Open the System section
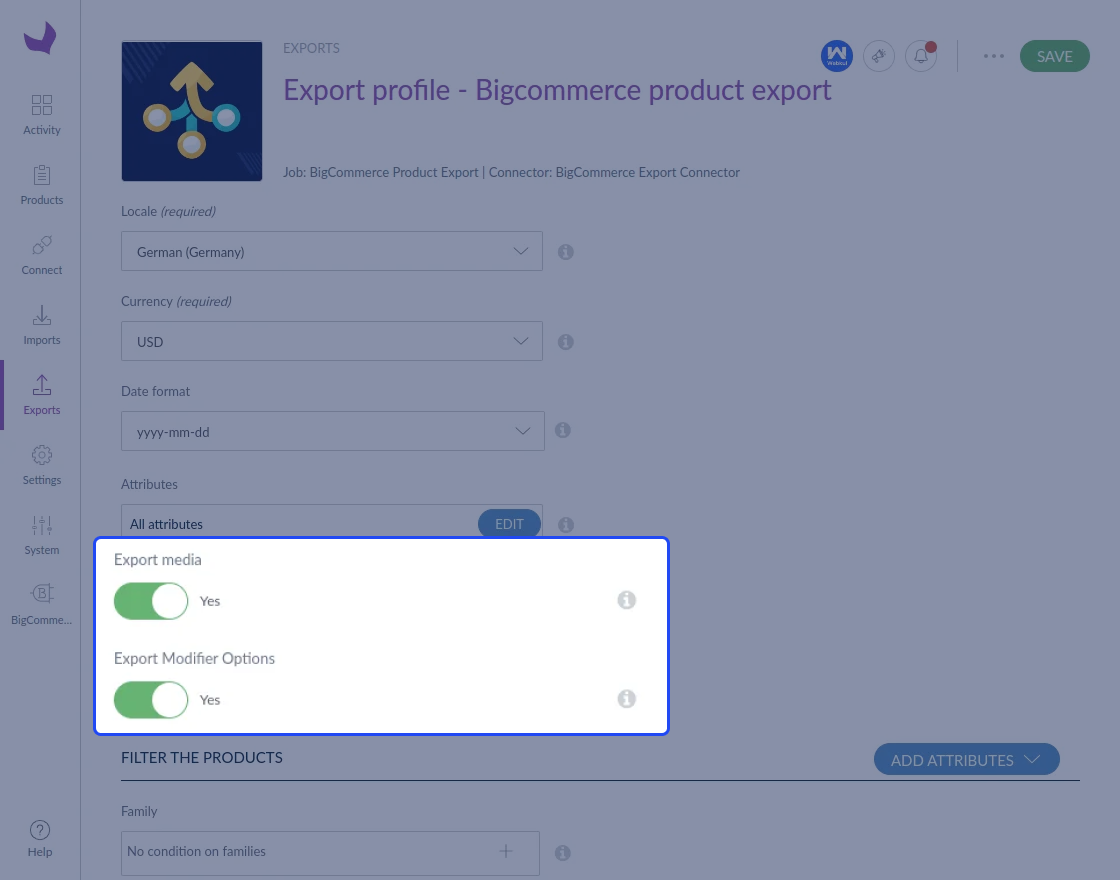The image size is (1120, 880). [41, 535]
